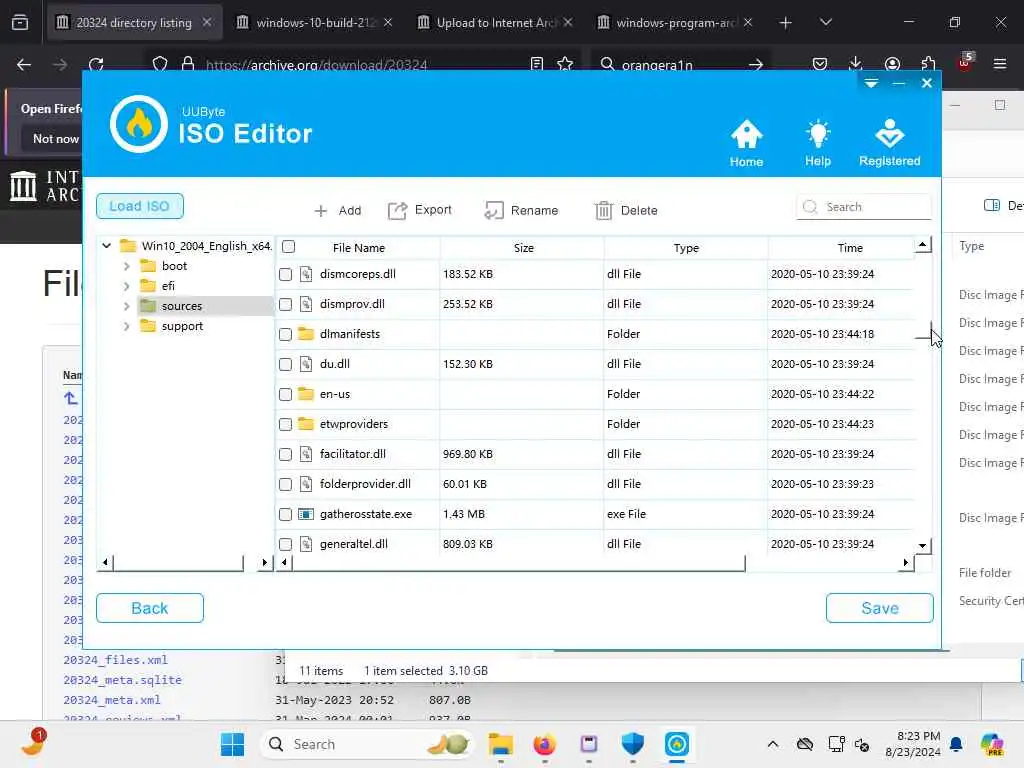Open Firefox from the taskbar
Viewport: 1024px width, 768px height.
pyautogui.click(x=545, y=744)
